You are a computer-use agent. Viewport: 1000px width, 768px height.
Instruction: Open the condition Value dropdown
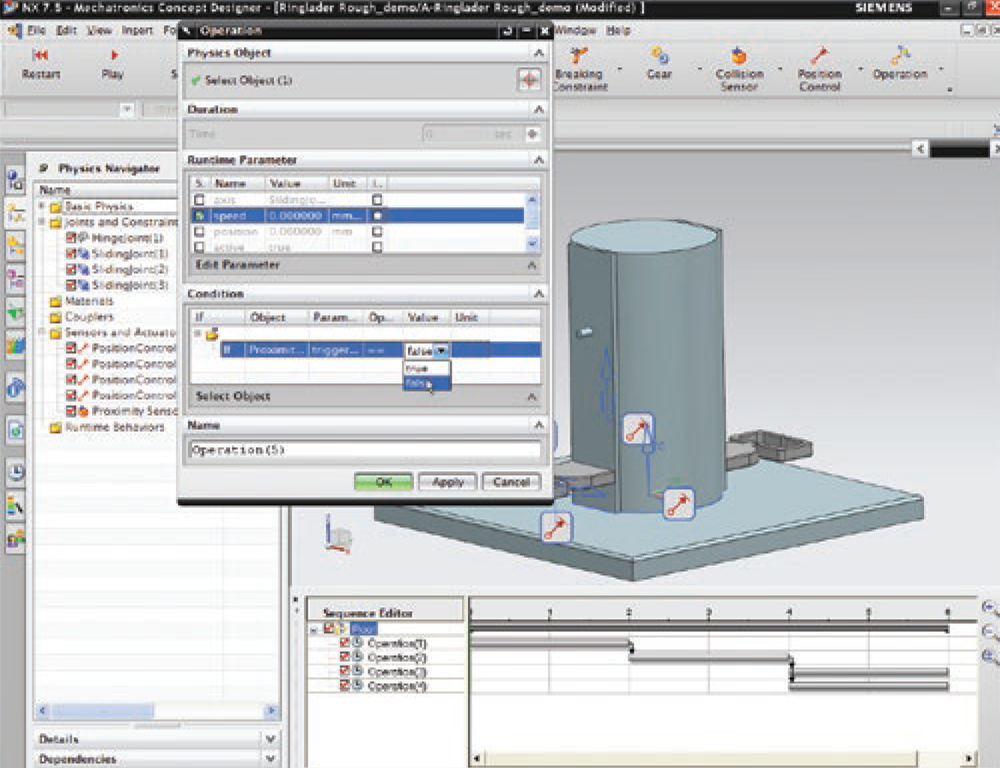(x=442, y=350)
